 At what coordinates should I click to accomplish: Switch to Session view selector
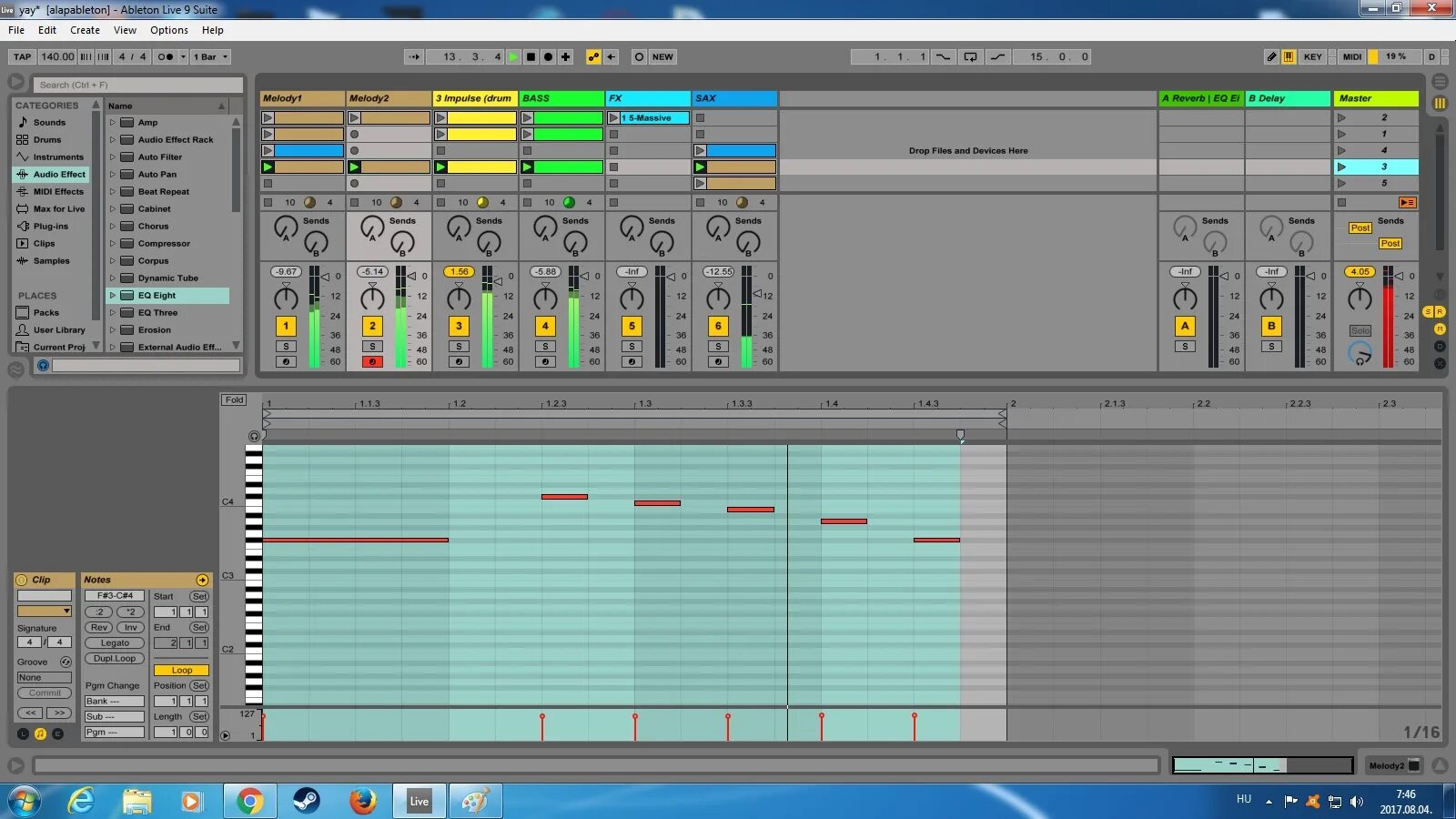point(1440,103)
